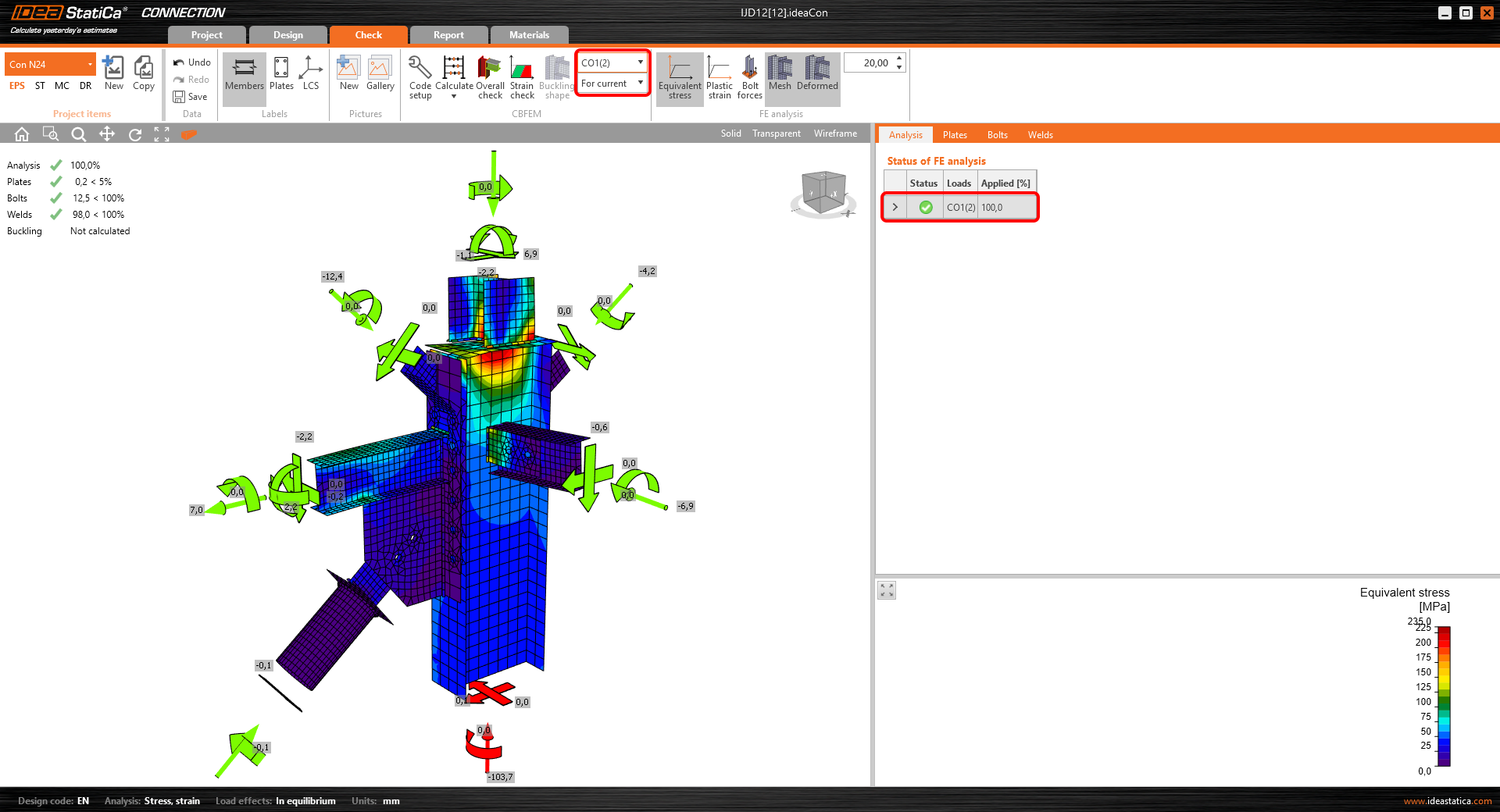Click the Loads column header

(959, 183)
